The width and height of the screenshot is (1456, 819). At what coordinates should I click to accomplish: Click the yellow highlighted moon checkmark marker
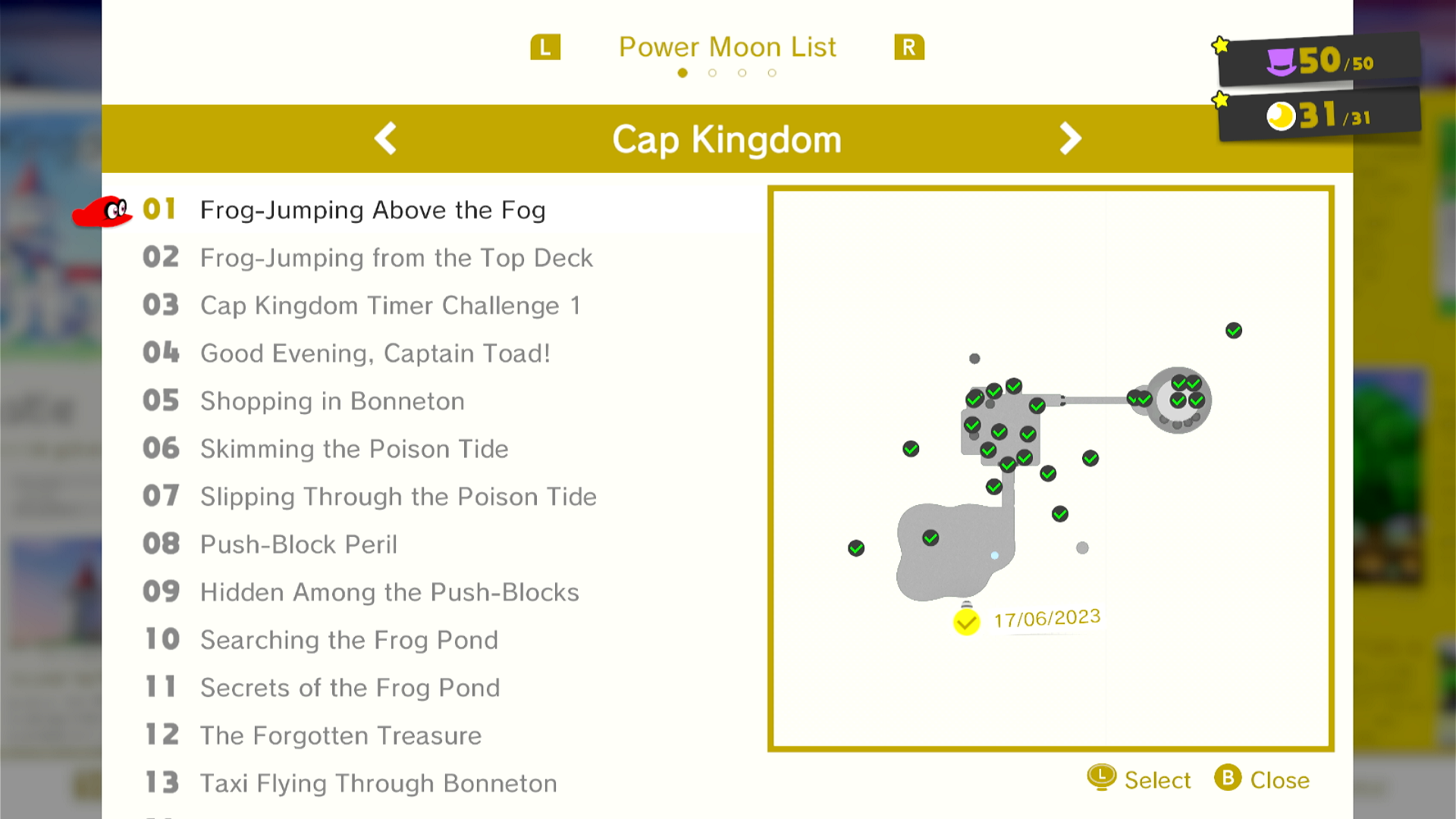coord(967,622)
